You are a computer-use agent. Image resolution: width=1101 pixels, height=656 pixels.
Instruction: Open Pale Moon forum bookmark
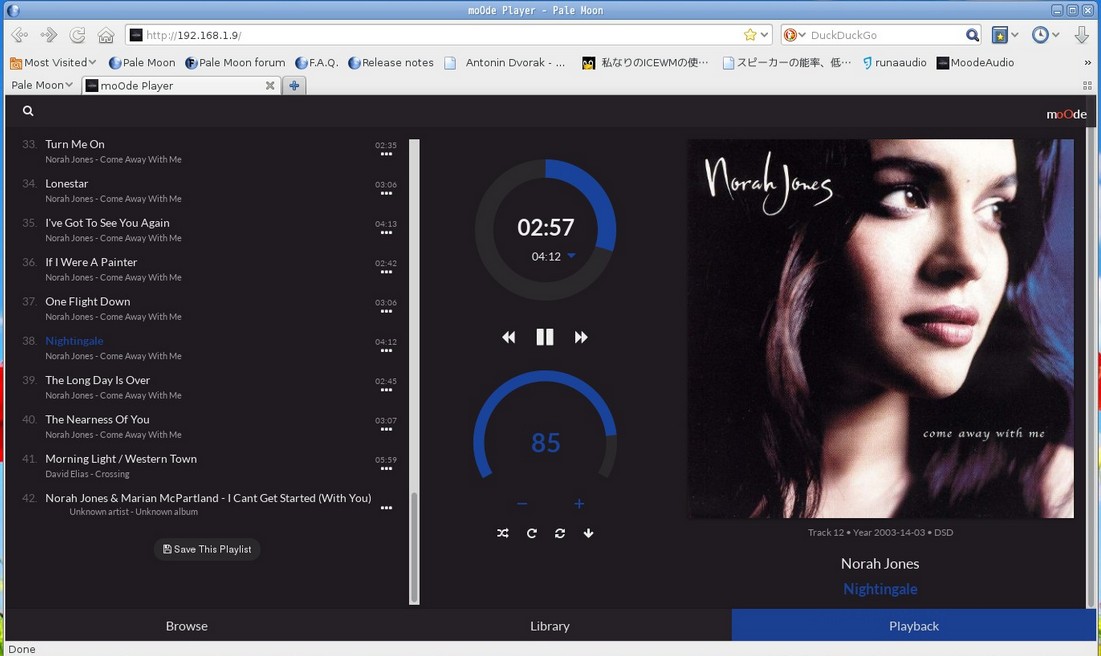tap(235, 63)
